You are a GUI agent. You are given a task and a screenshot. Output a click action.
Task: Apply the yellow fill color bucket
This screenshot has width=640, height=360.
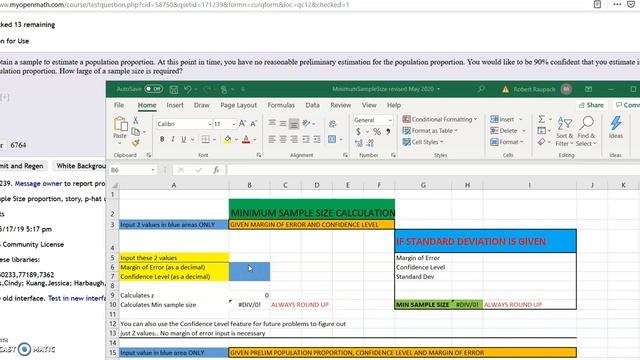[228, 140]
